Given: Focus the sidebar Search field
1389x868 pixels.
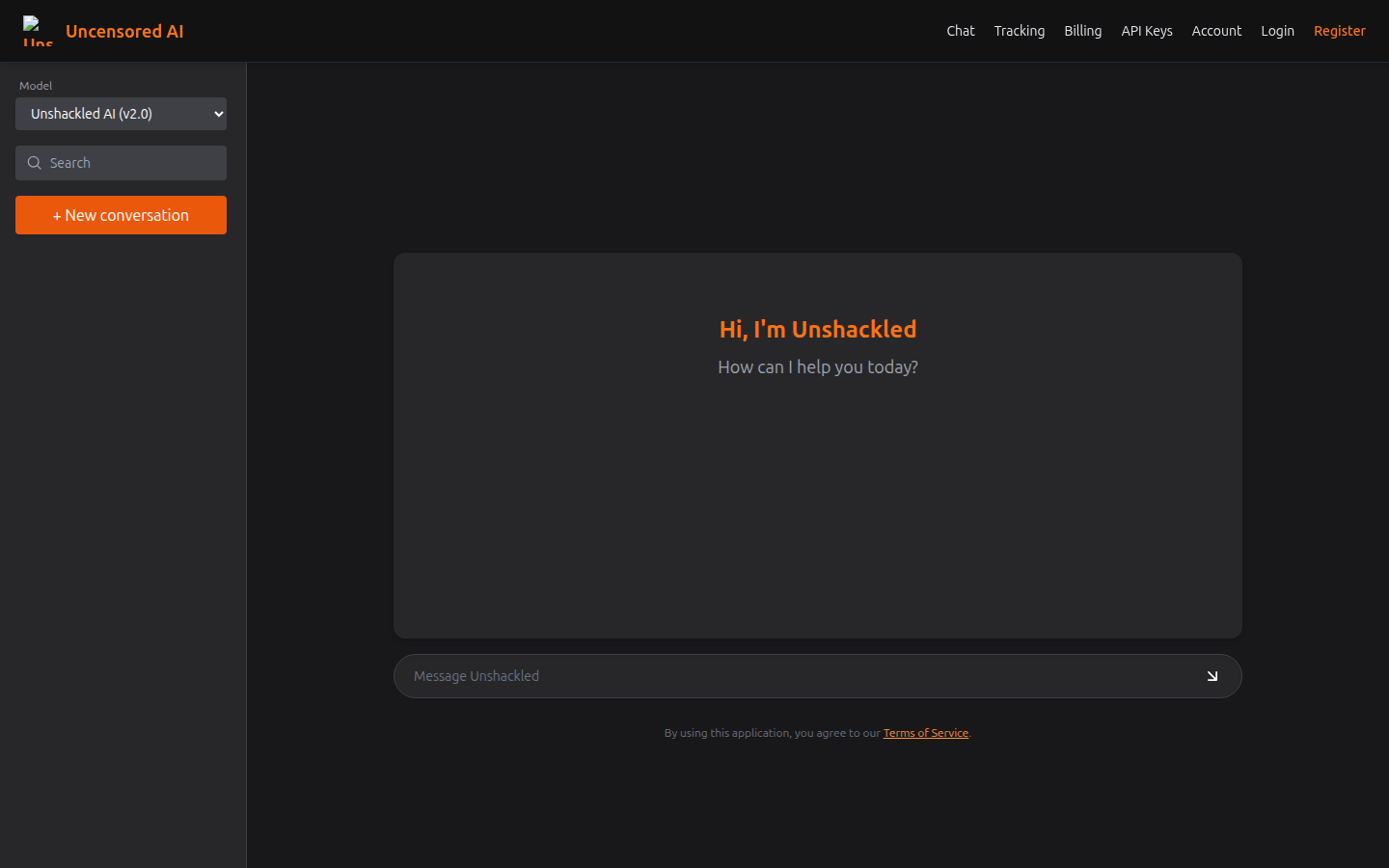Looking at the screenshot, I should (135, 163).
